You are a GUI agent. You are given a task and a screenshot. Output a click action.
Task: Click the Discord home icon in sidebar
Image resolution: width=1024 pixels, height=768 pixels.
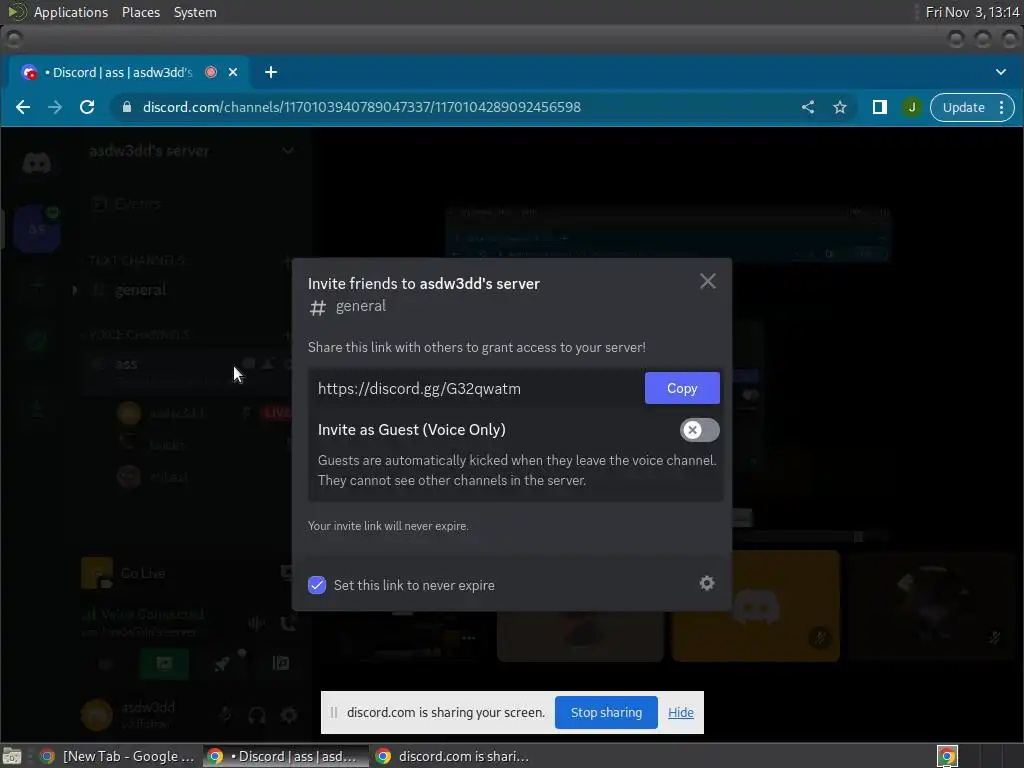tap(37, 163)
